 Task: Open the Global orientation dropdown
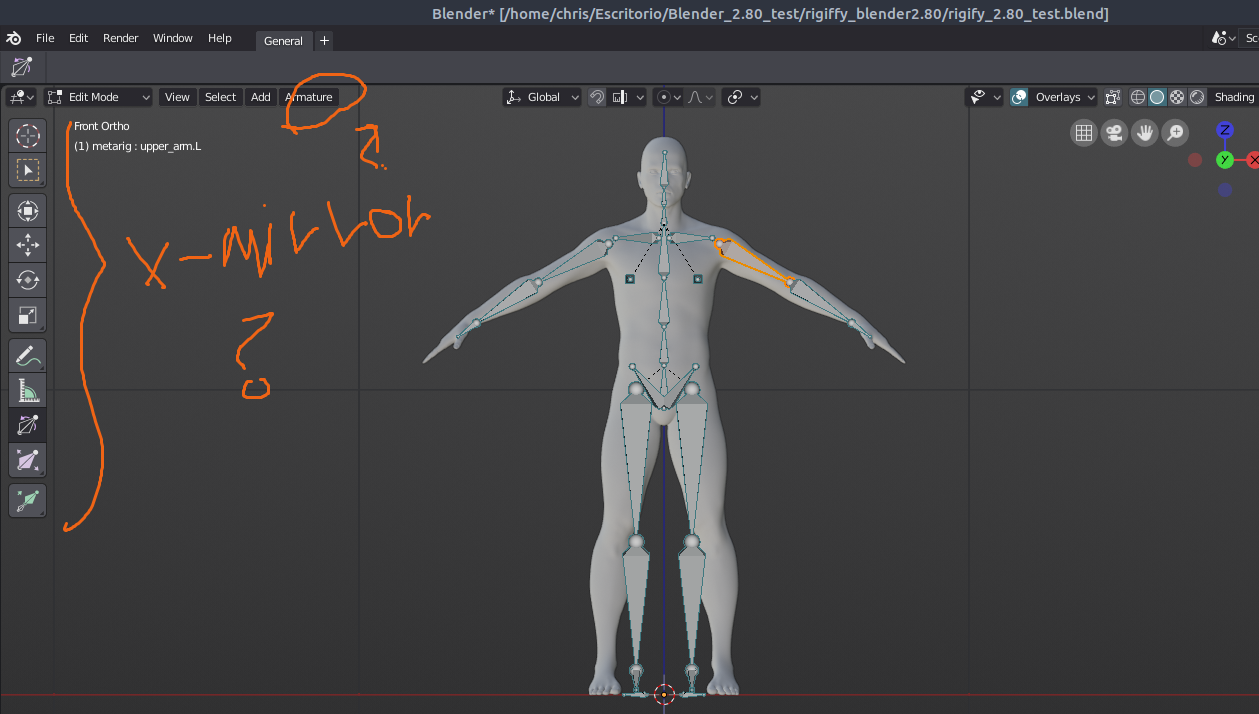coord(542,97)
